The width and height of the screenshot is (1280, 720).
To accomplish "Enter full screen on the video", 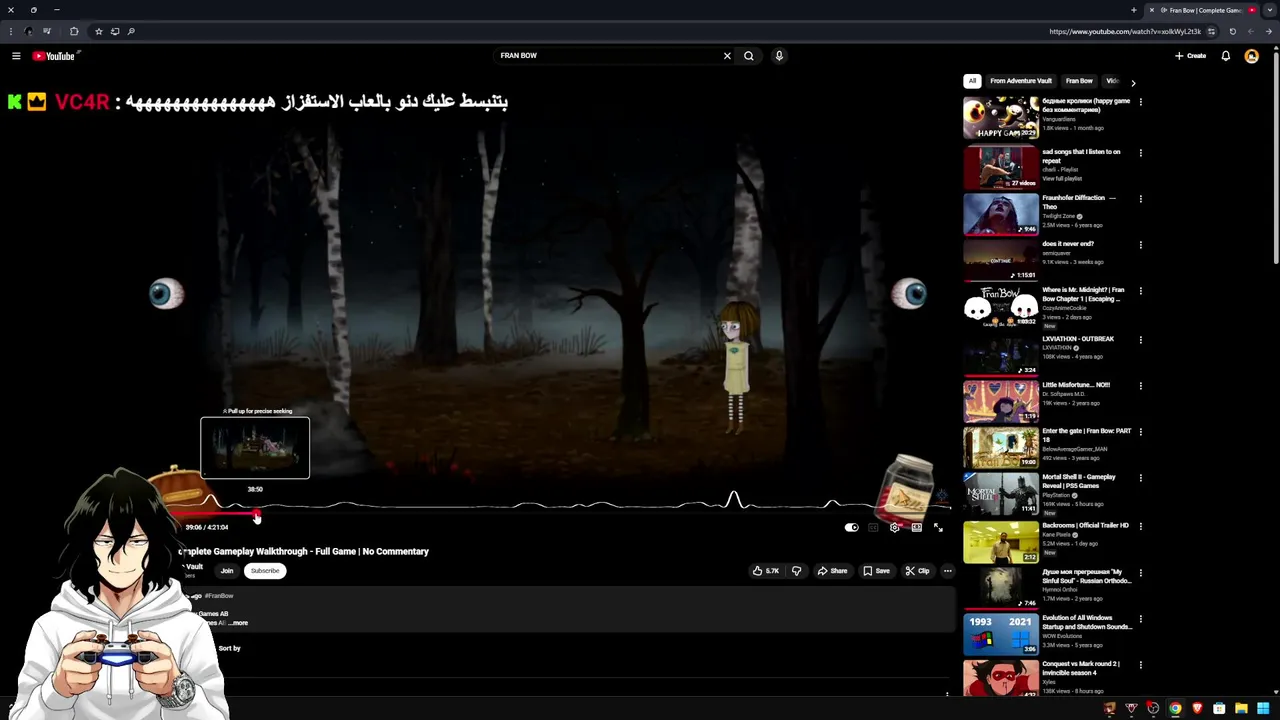I will 938,528.
